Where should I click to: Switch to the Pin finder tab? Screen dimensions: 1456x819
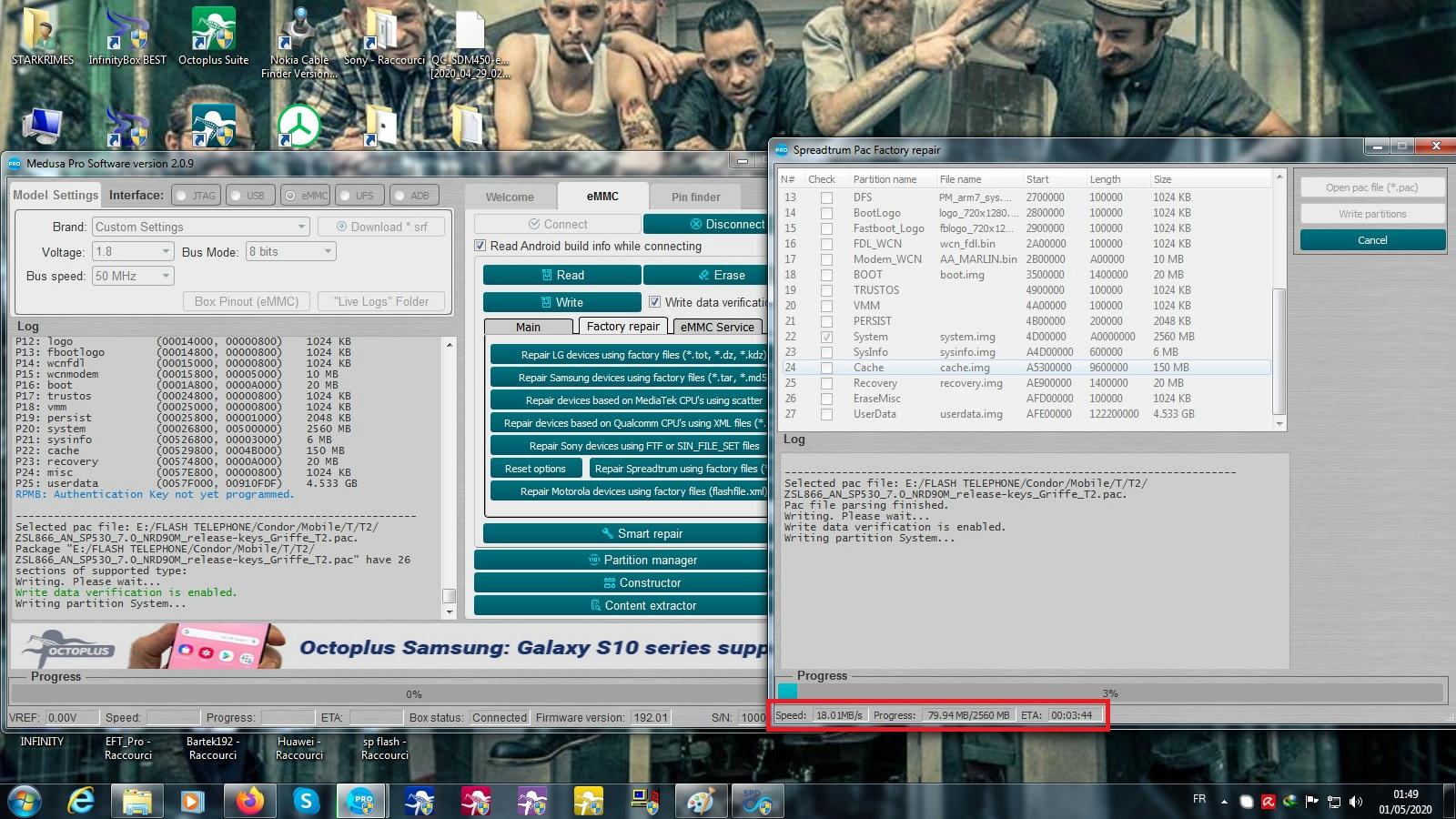pos(694,196)
